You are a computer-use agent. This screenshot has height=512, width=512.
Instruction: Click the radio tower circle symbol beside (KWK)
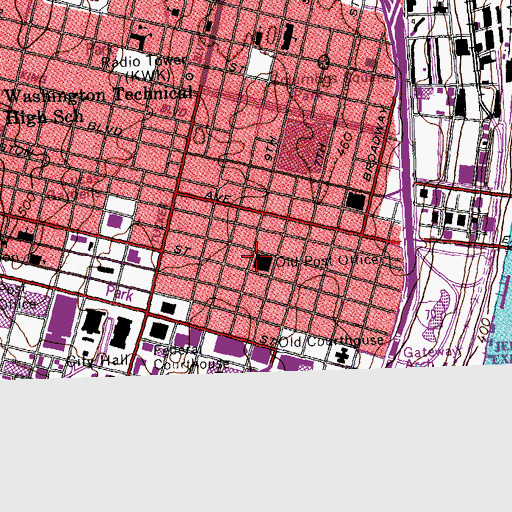[189, 76]
